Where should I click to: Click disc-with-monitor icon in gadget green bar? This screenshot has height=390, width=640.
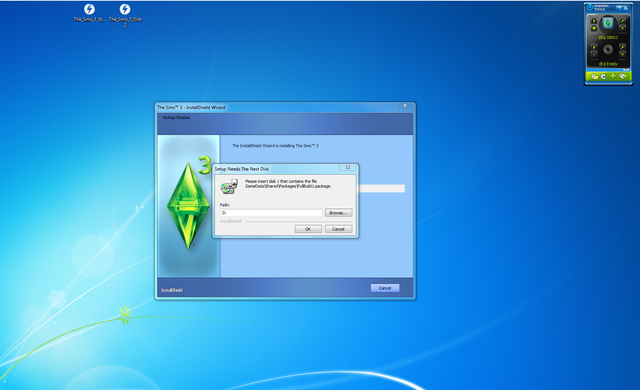coord(603,76)
